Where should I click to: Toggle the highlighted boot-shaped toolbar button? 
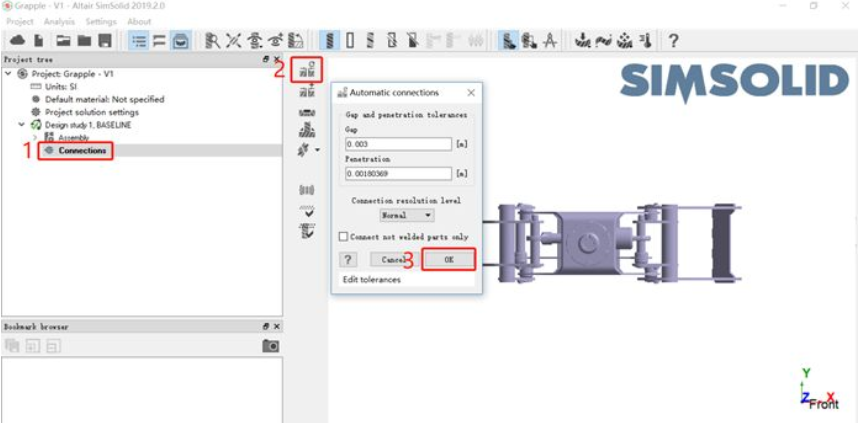pyautogui.click(x=510, y=40)
